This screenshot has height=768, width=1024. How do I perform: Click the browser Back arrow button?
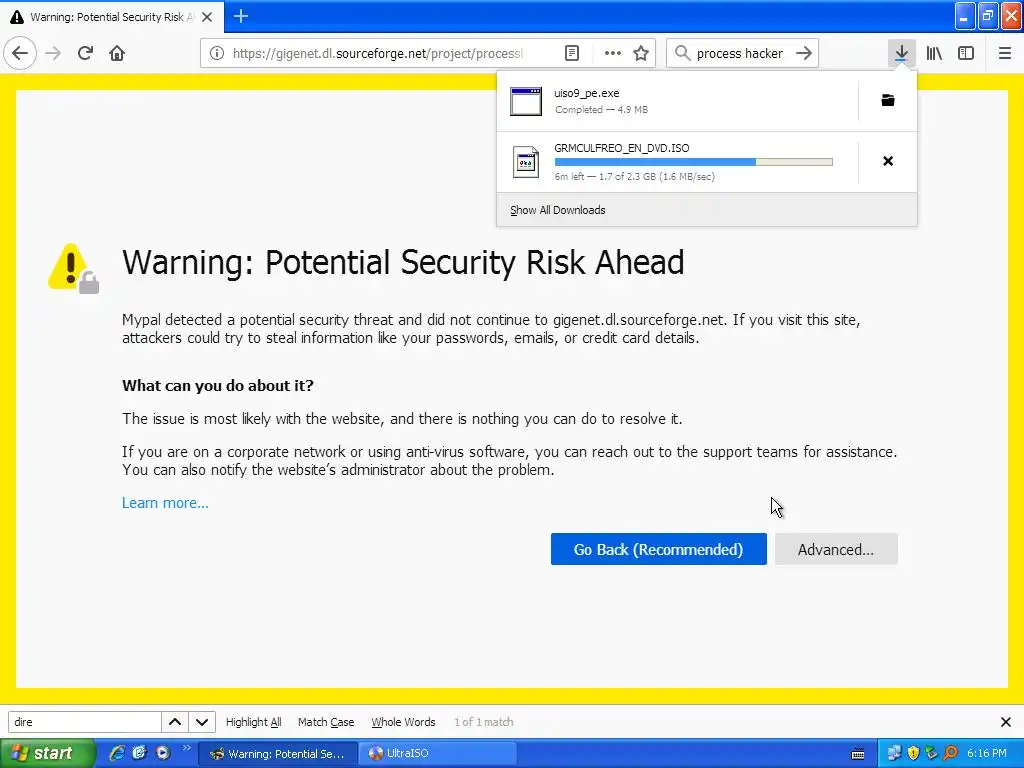click(x=20, y=53)
